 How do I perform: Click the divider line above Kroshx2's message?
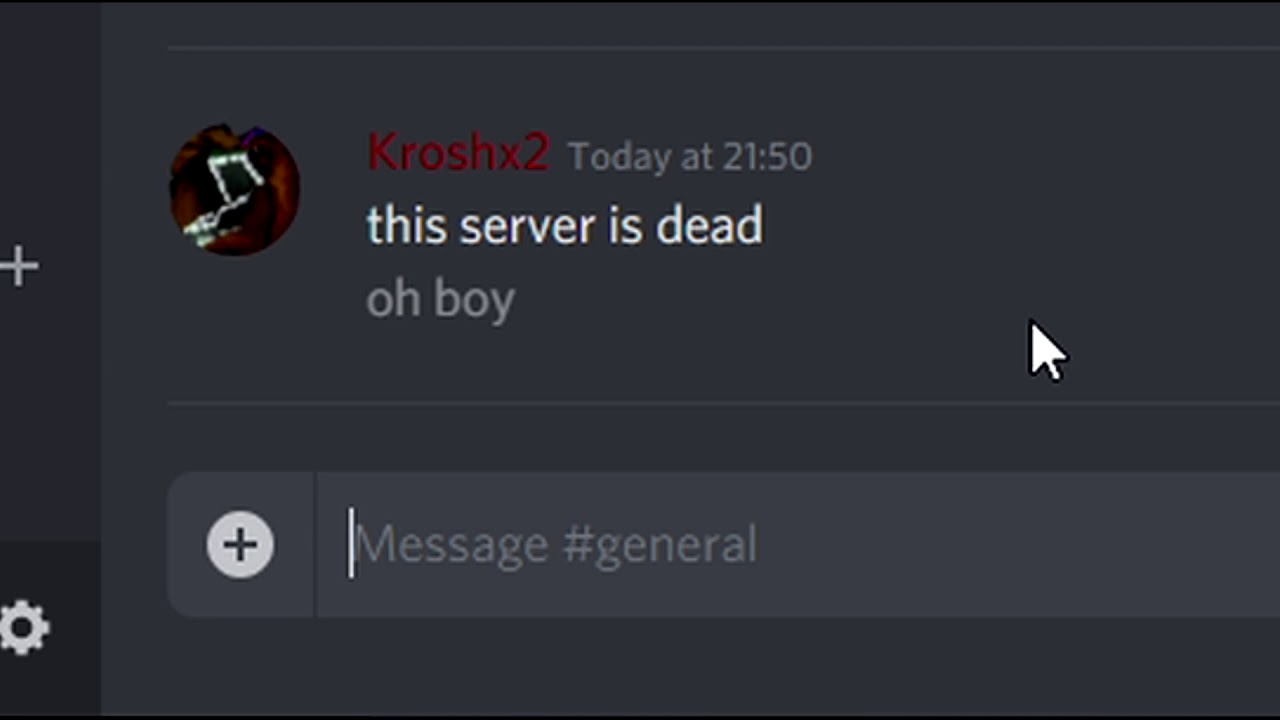pos(723,47)
